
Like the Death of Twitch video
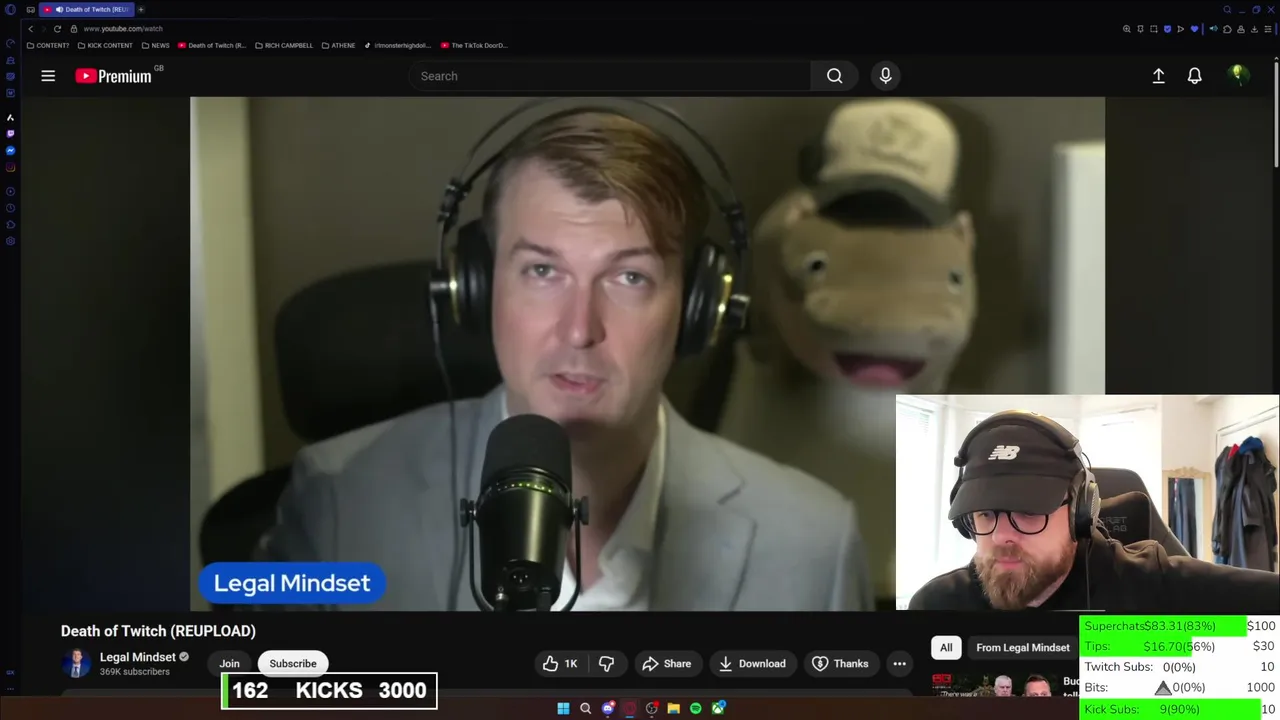(560, 663)
